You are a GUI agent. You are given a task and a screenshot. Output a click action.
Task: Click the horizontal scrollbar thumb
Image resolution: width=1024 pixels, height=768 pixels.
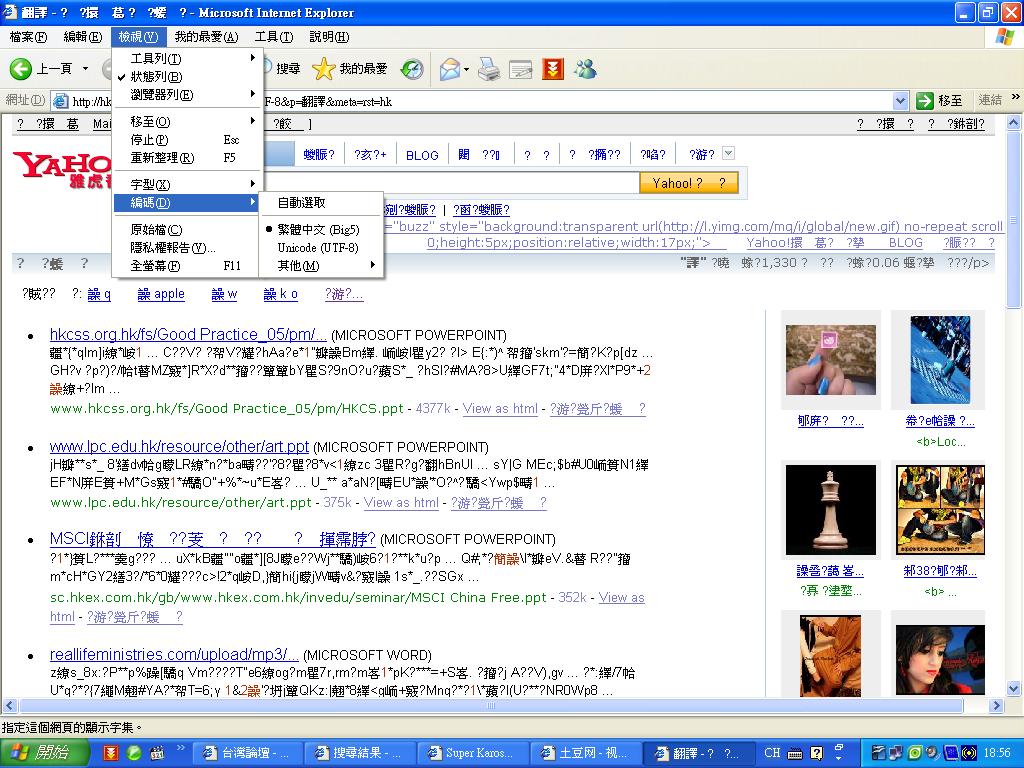(491, 705)
